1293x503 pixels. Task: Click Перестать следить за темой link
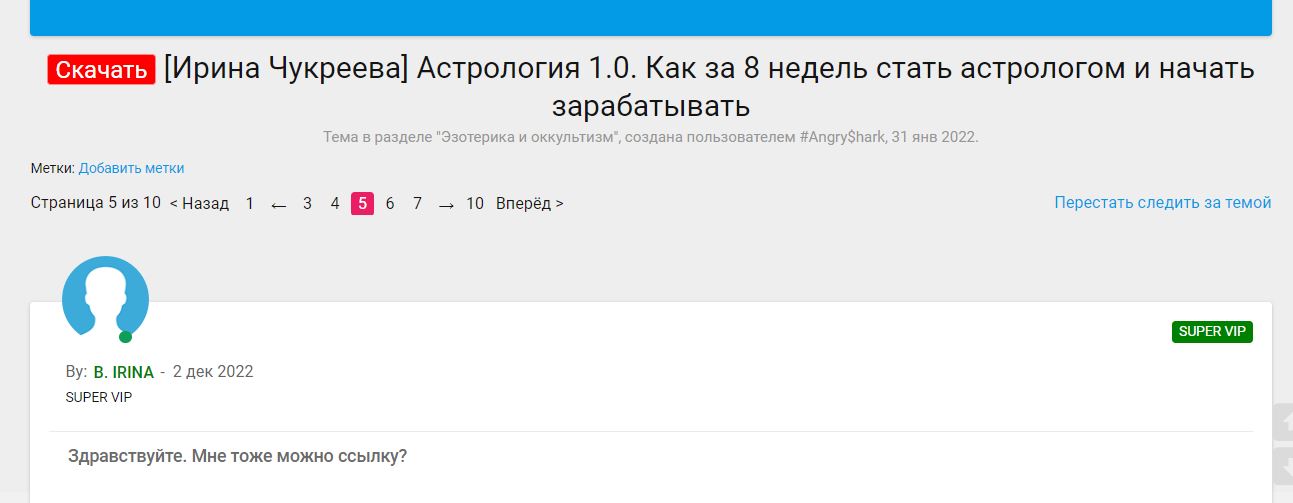pos(1163,203)
